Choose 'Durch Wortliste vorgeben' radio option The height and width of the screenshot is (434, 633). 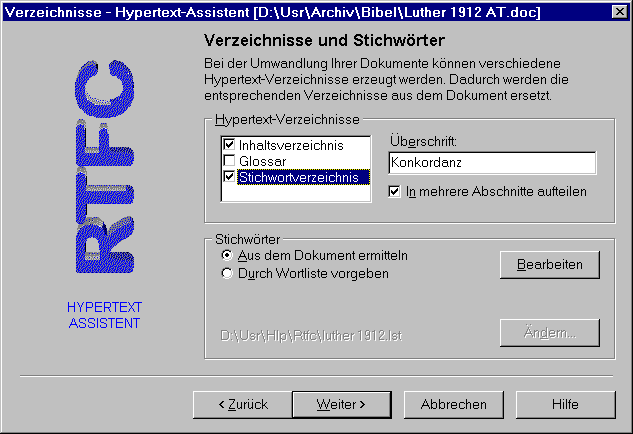227,273
